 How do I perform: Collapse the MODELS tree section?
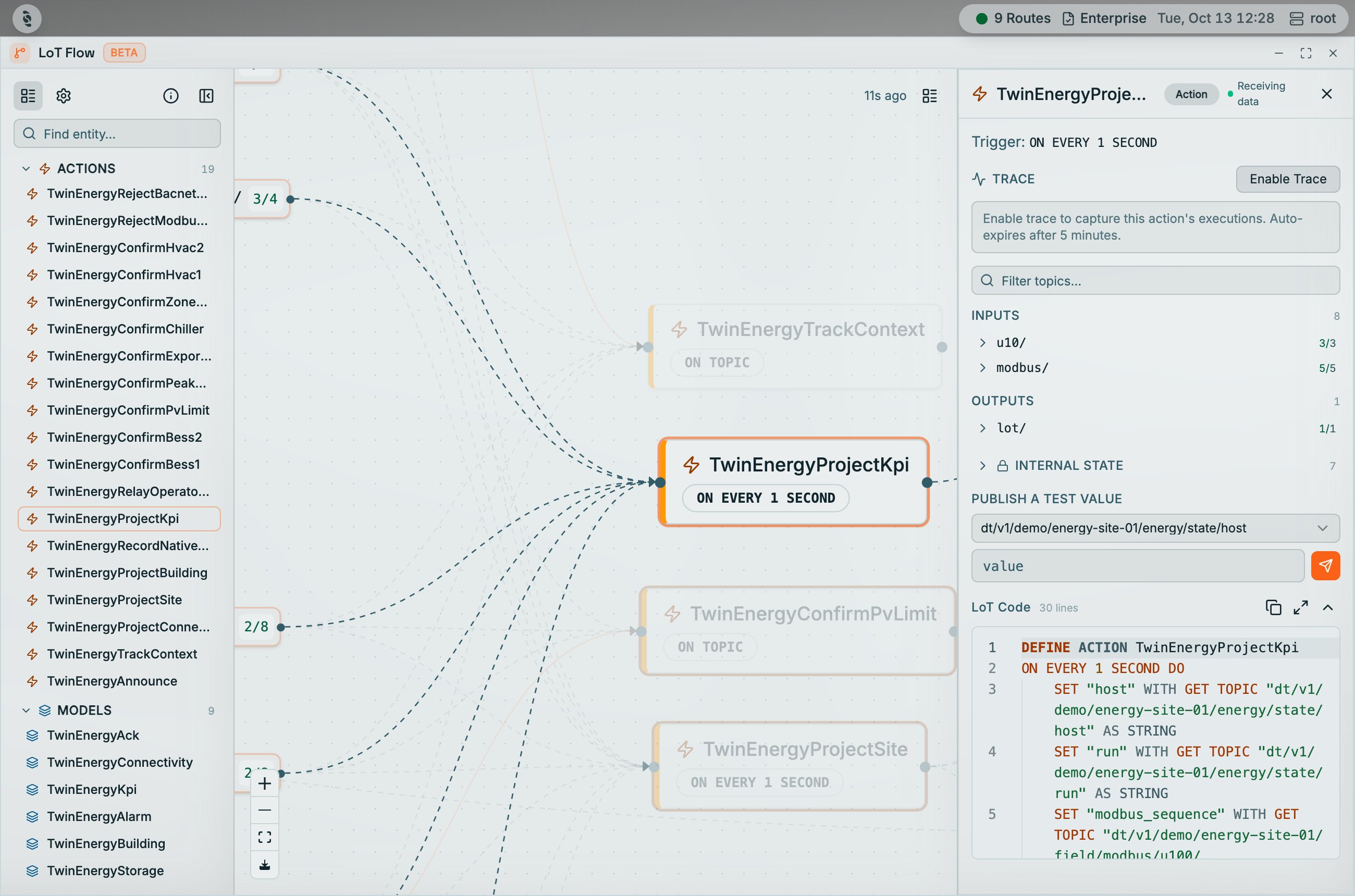(26, 710)
